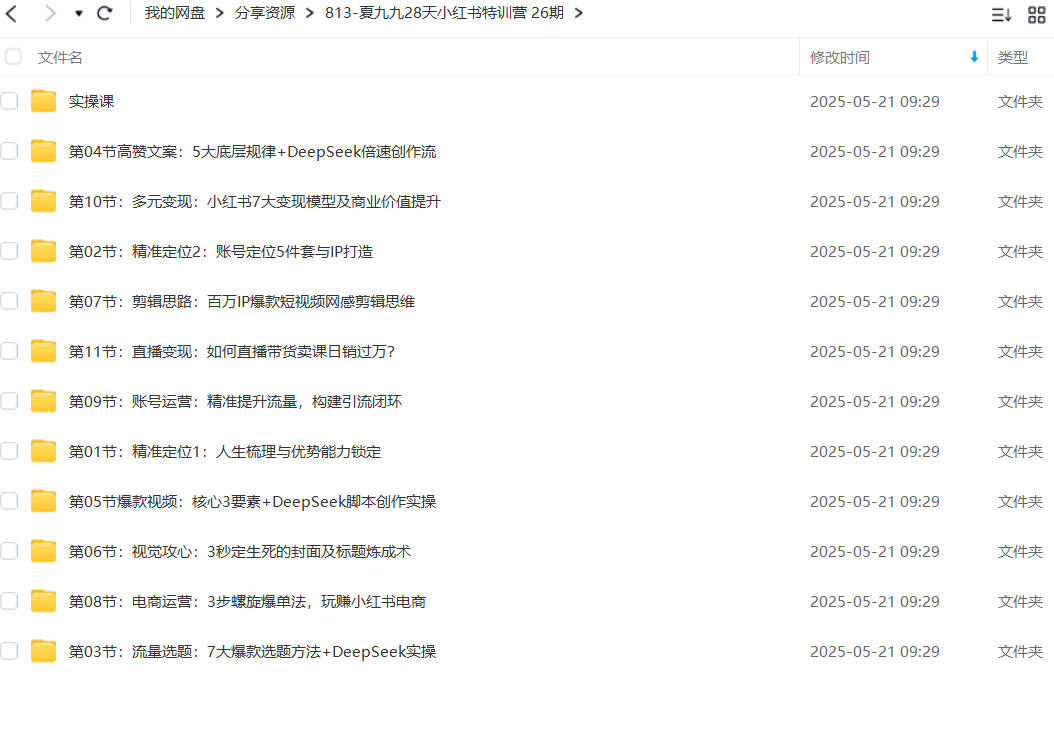Navigate to 我的网盘 breadcrumb

[175, 13]
